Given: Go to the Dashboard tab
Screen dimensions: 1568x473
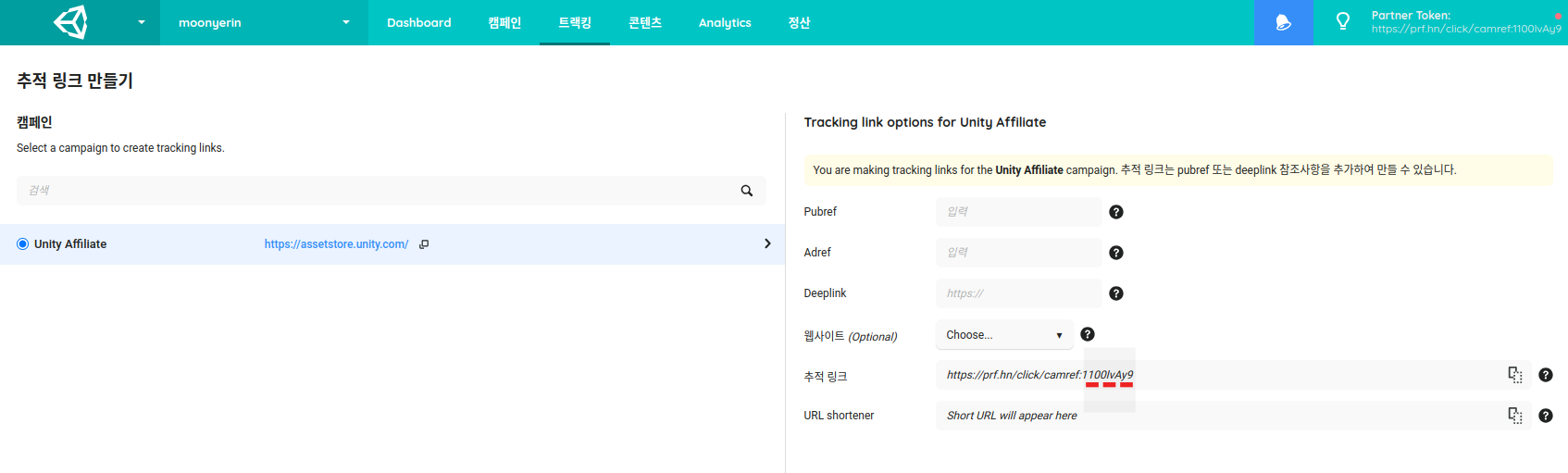Looking at the screenshot, I should tap(419, 22).
